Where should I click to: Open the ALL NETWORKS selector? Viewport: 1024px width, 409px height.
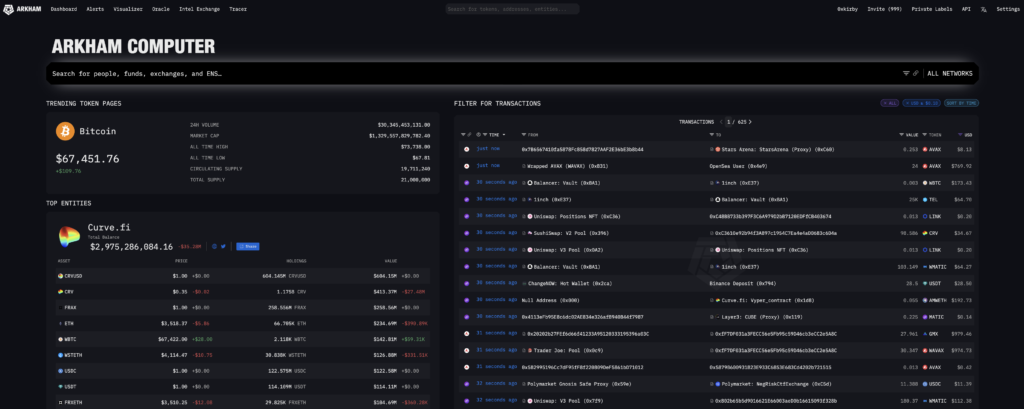[950, 74]
